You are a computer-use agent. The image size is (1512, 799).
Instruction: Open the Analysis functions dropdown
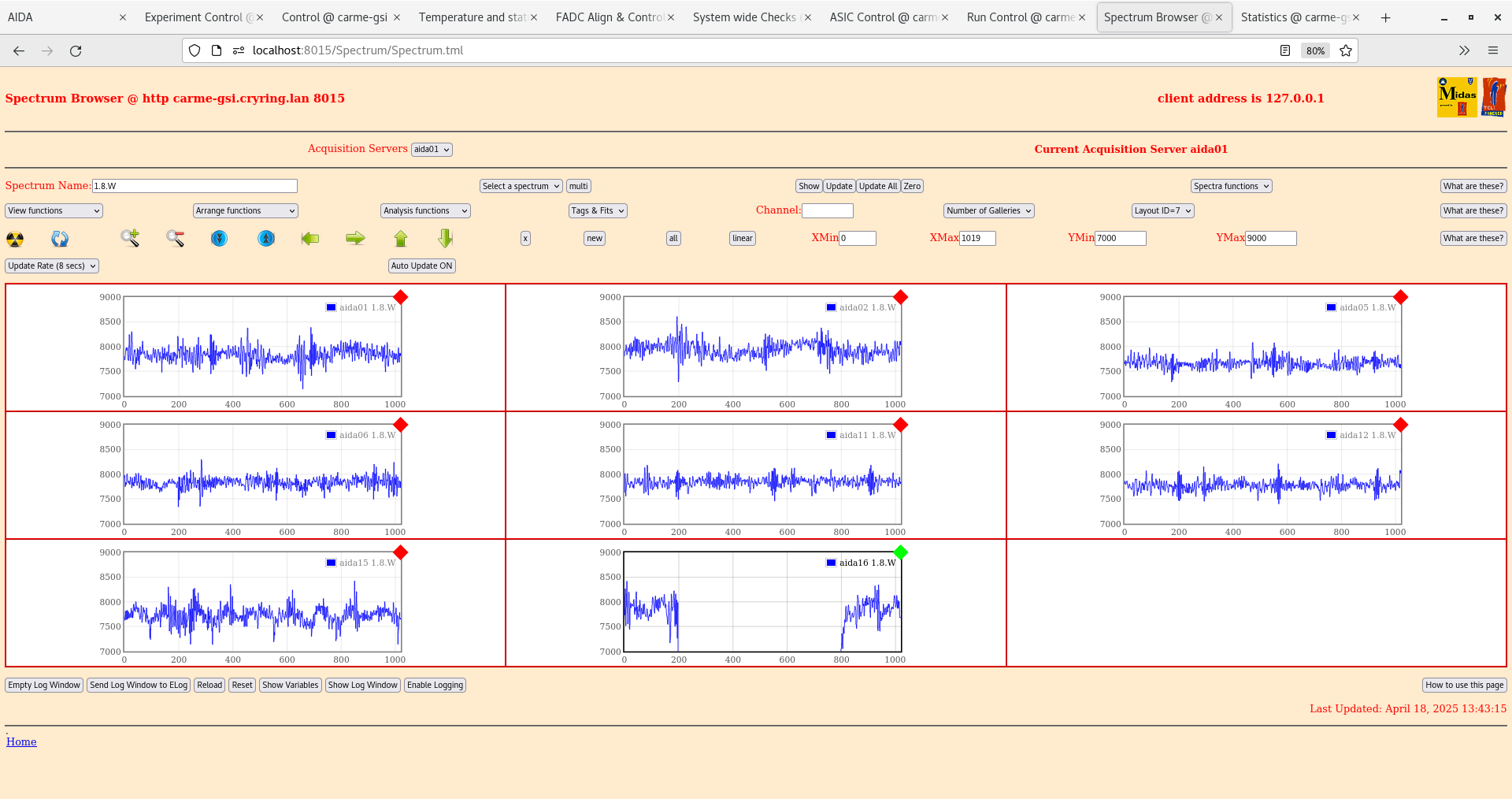(425, 210)
